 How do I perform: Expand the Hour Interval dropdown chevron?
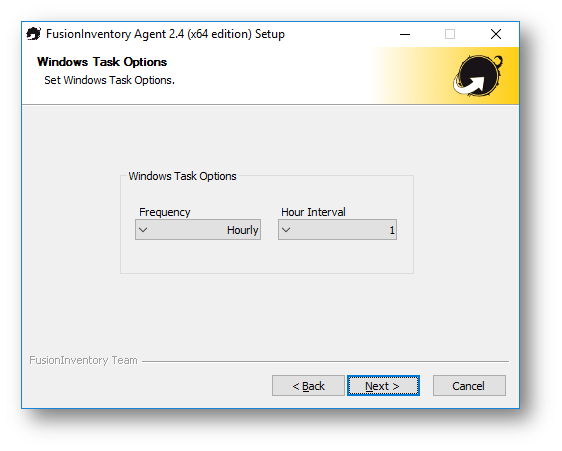tap(286, 230)
